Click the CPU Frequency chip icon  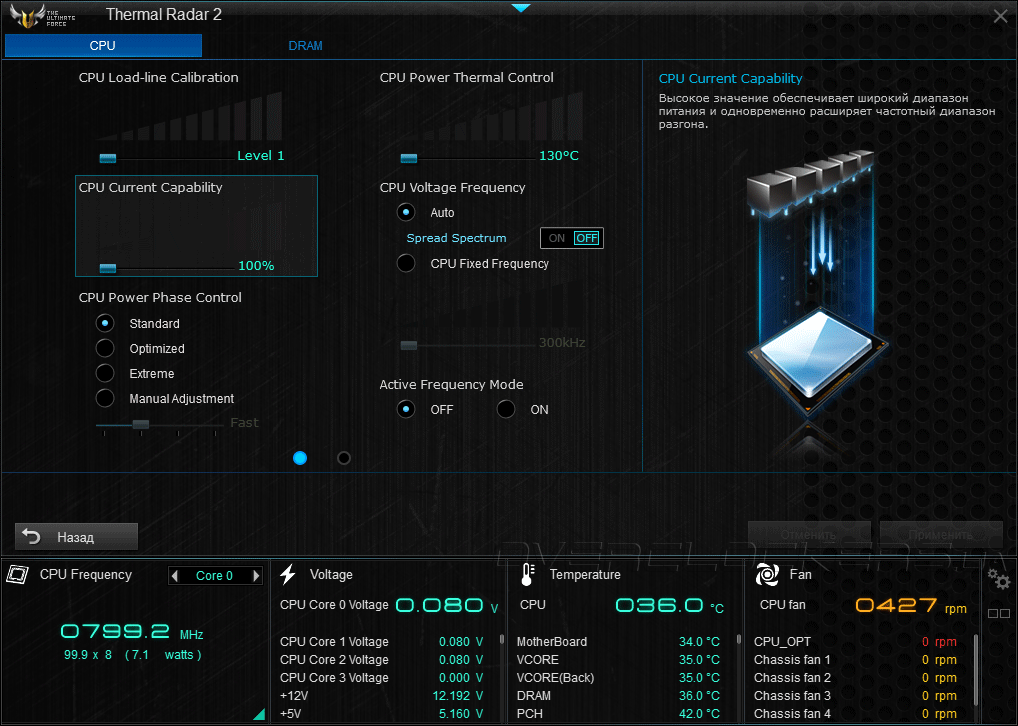[18, 574]
